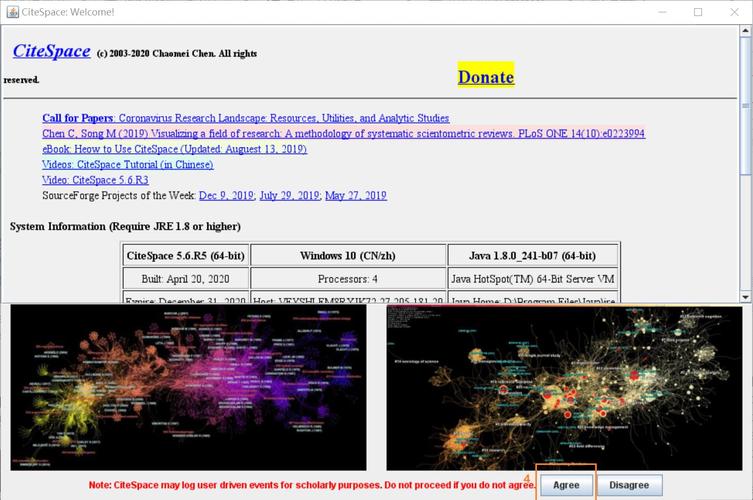The height and width of the screenshot is (500, 753).
Task: Open the Dec 9, 2019 SourceForge link
Action: tap(226, 195)
